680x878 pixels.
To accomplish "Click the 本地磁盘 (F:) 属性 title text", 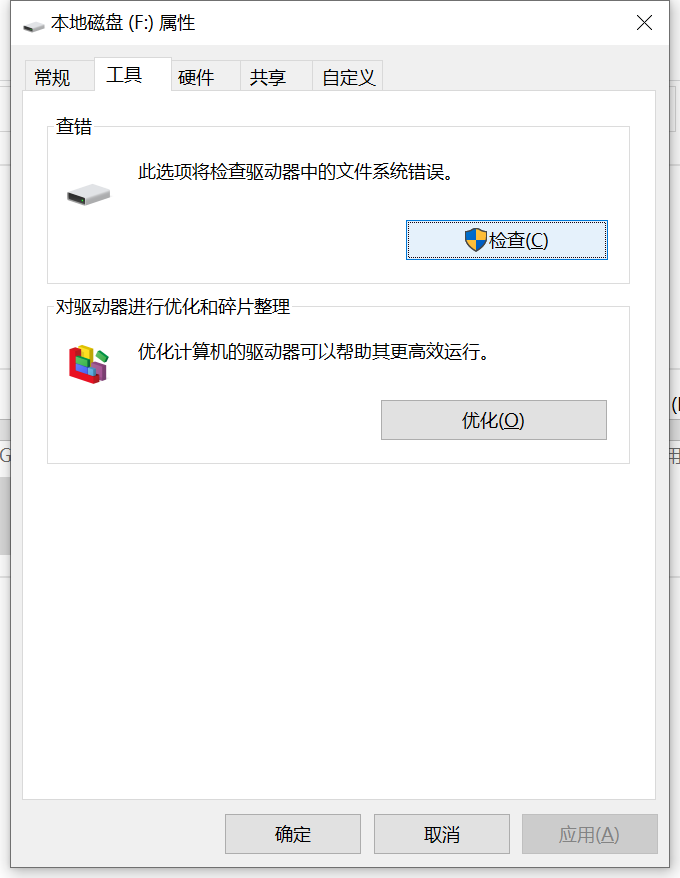I will click(123, 23).
